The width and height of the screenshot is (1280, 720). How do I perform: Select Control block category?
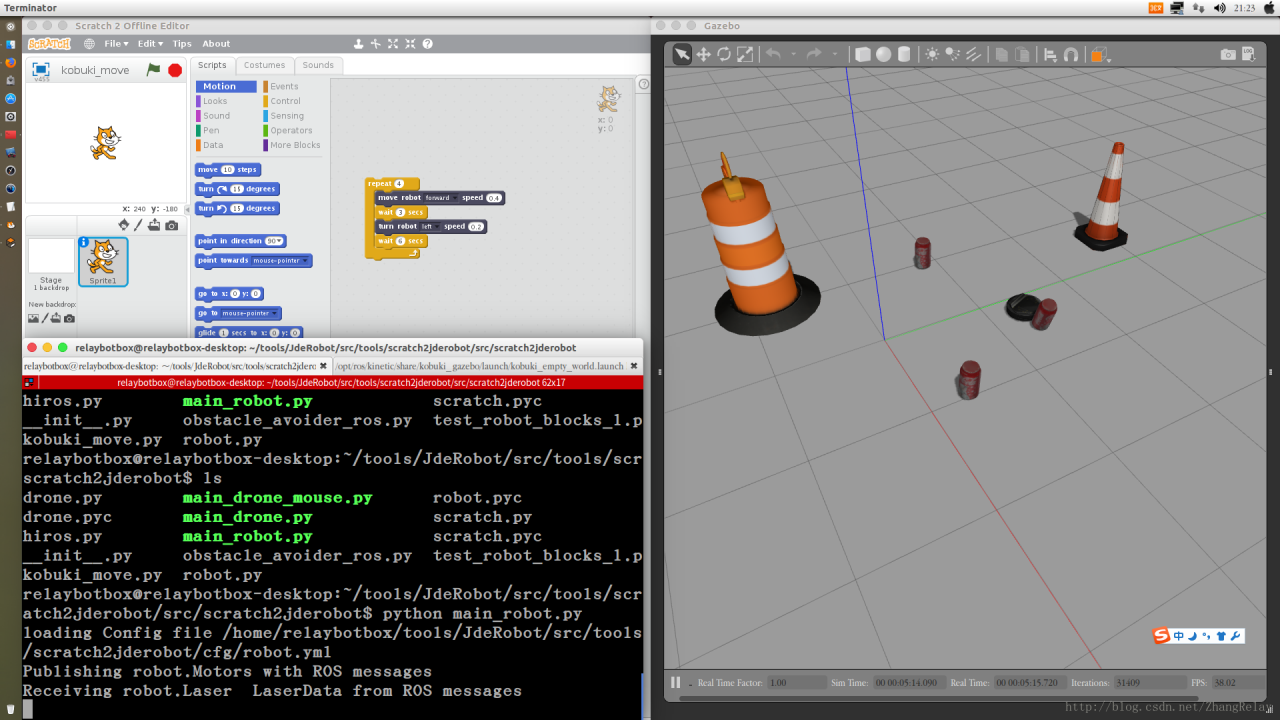click(x=283, y=101)
